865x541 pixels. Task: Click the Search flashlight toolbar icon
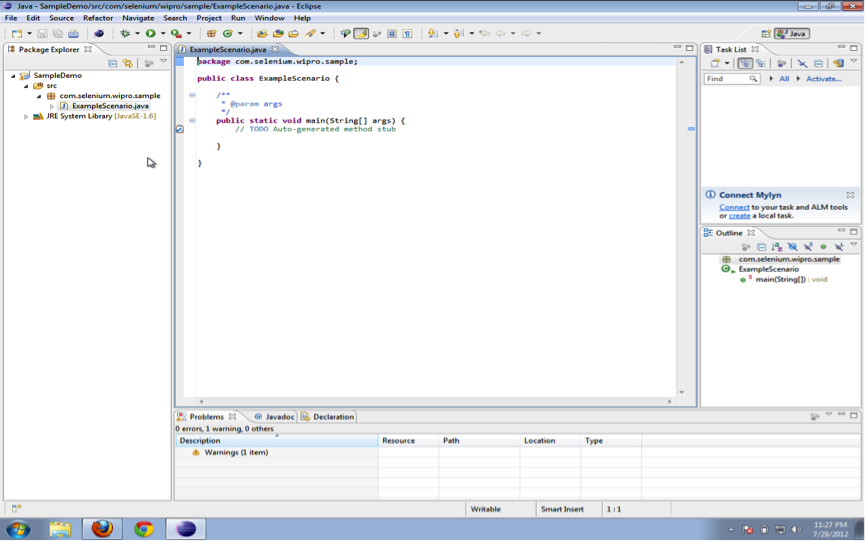(311, 34)
